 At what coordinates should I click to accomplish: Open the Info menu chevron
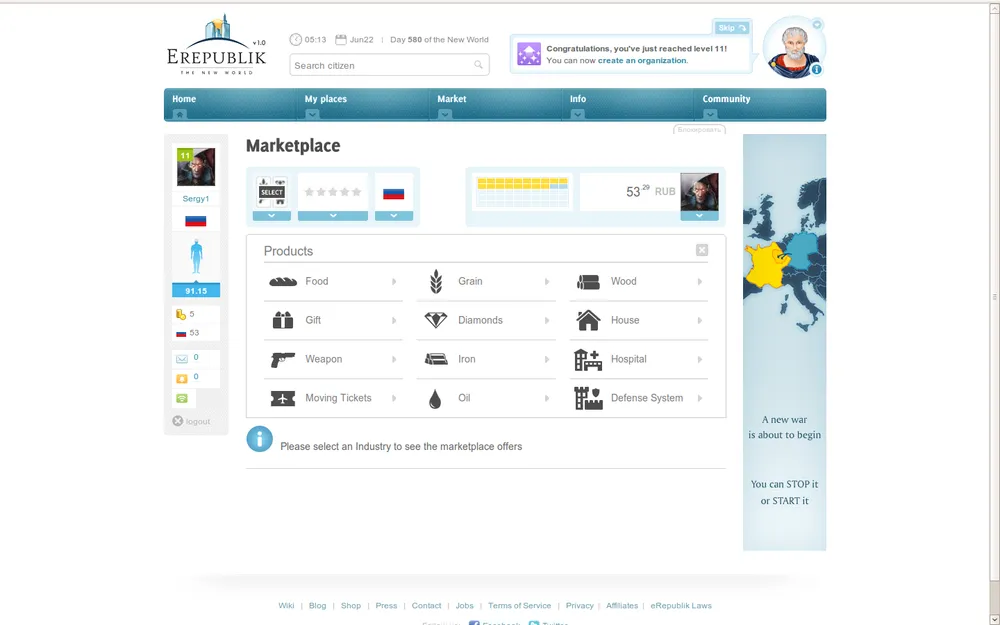point(577,114)
